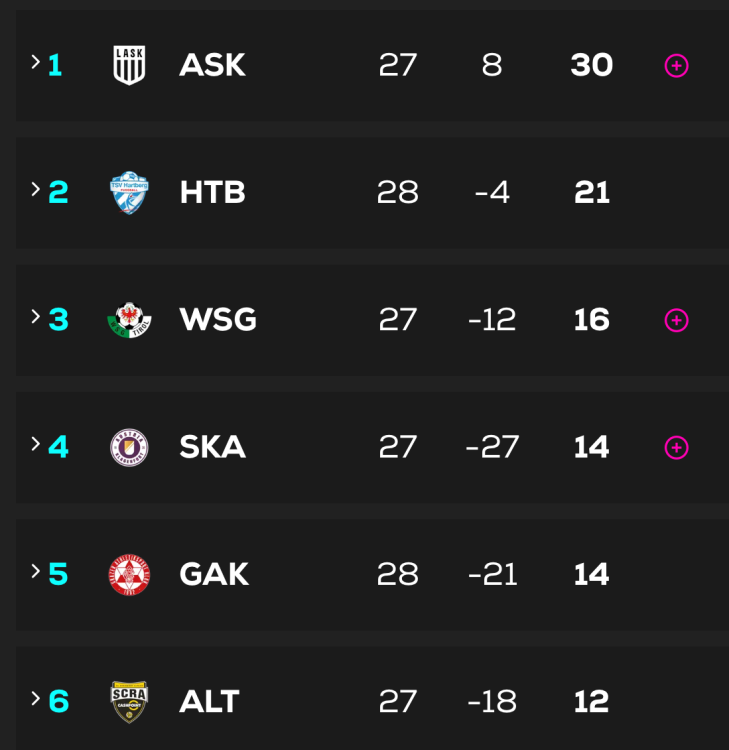Select the GAK team name
Screen dimensions: 729x750
click(214, 574)
